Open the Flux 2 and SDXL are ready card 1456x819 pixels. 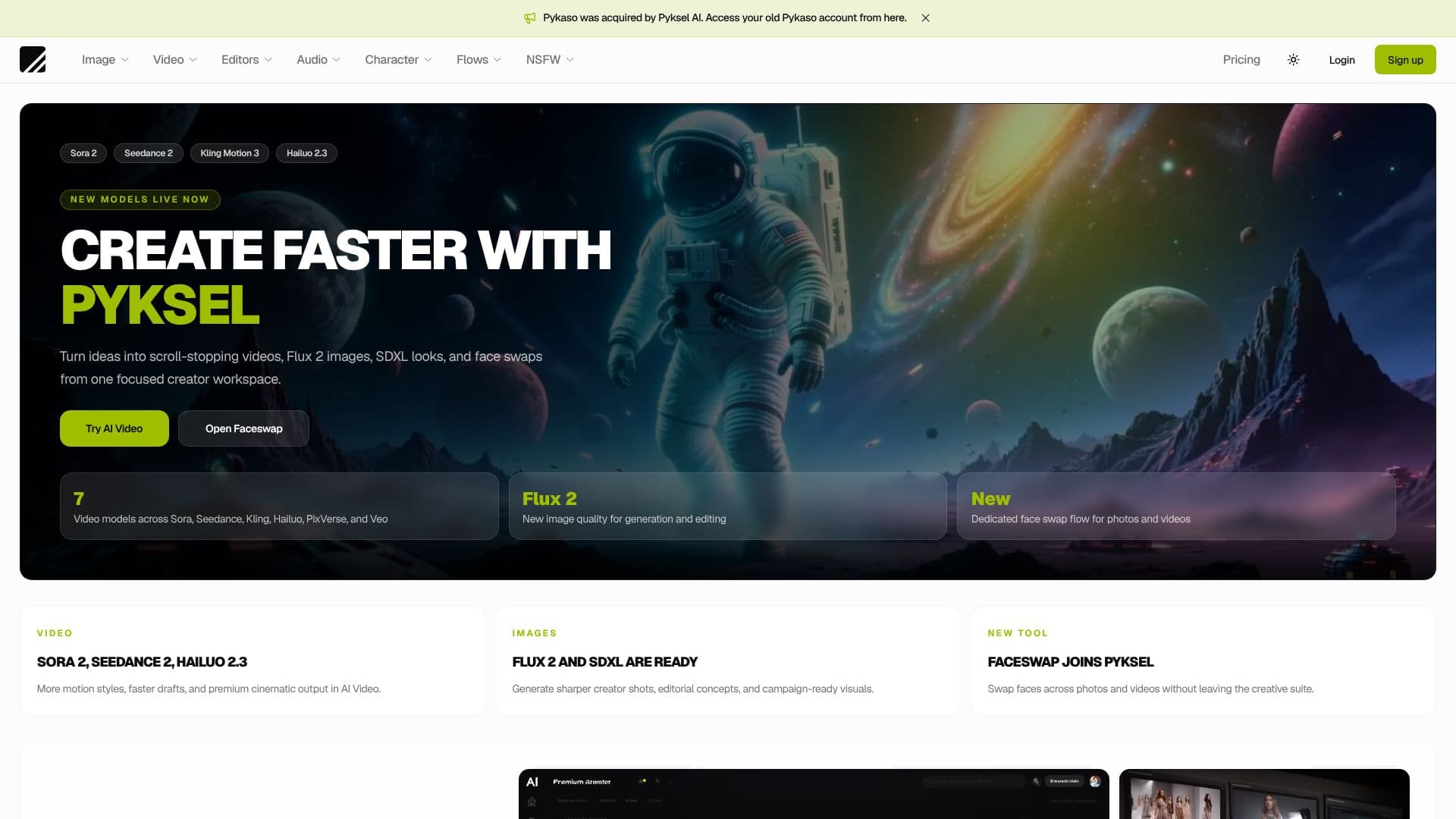pyautogui.click(x=728, y=661)
